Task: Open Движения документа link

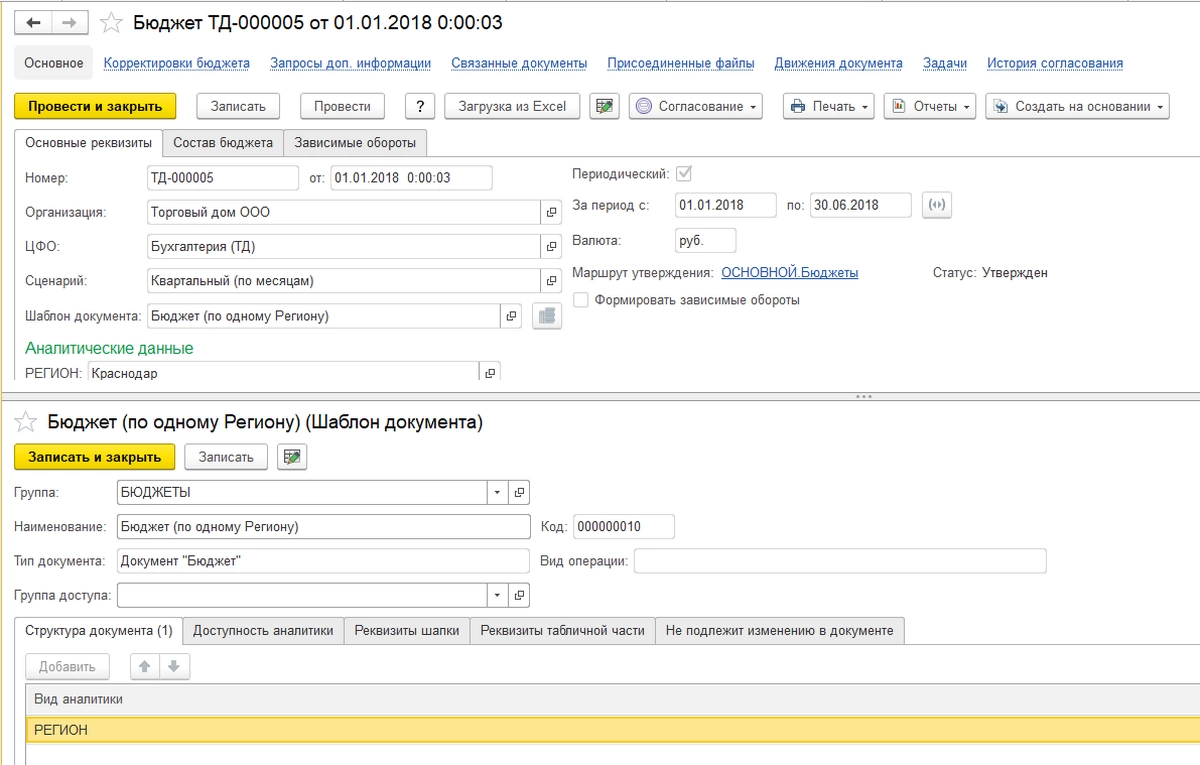Action: [x=838, y=63]
